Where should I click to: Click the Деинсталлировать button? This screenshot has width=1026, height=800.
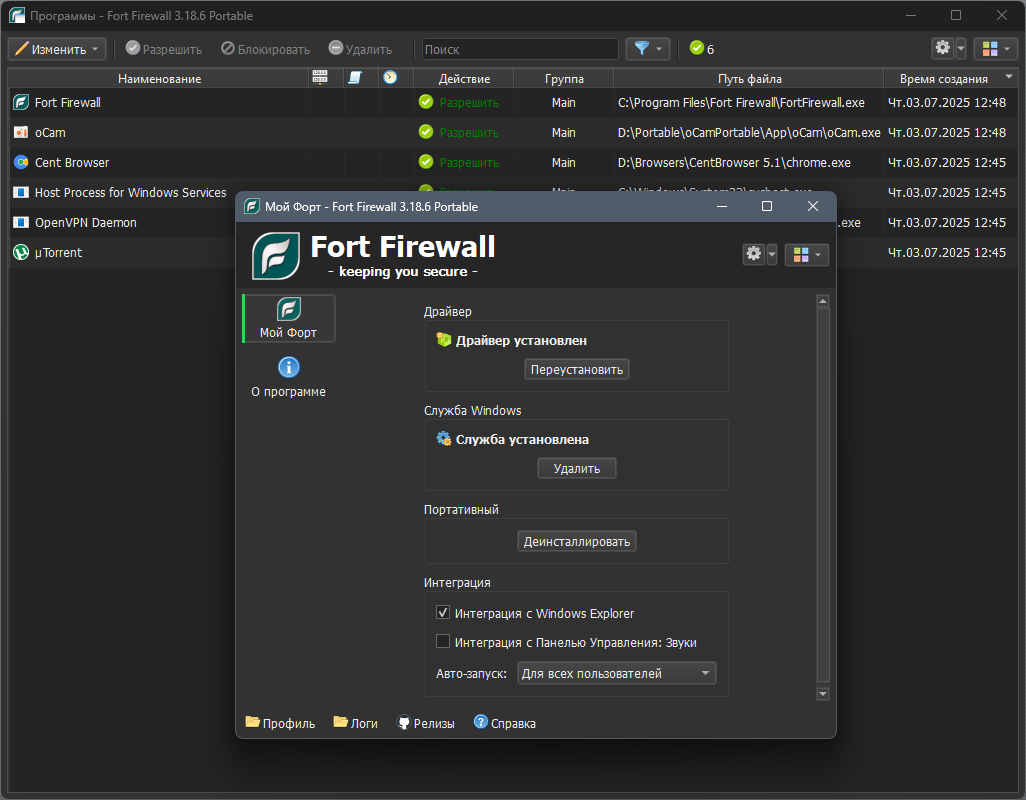tap(576, 542)
